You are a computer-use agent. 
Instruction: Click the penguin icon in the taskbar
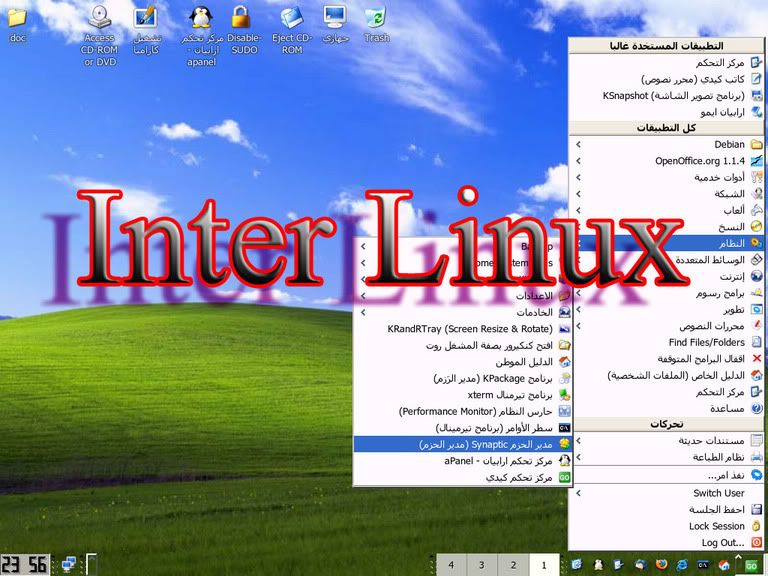[598, 565]
